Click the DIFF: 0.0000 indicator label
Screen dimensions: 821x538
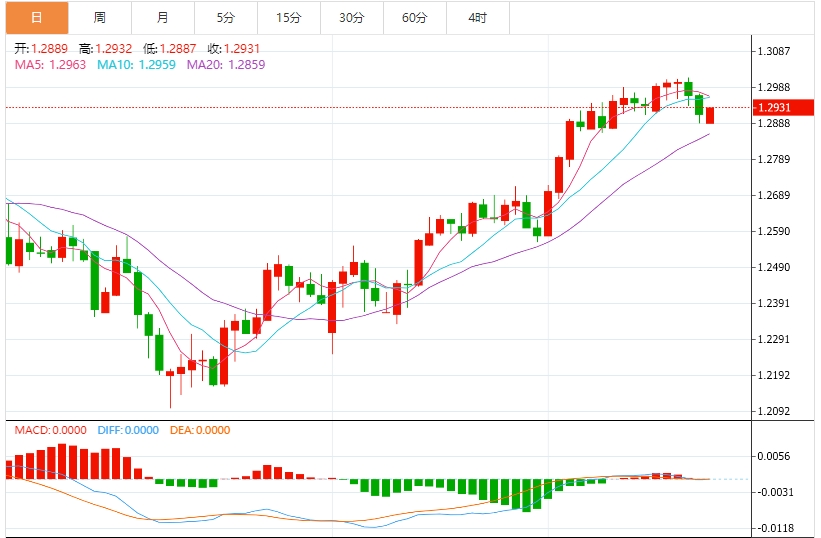[128, 430]
